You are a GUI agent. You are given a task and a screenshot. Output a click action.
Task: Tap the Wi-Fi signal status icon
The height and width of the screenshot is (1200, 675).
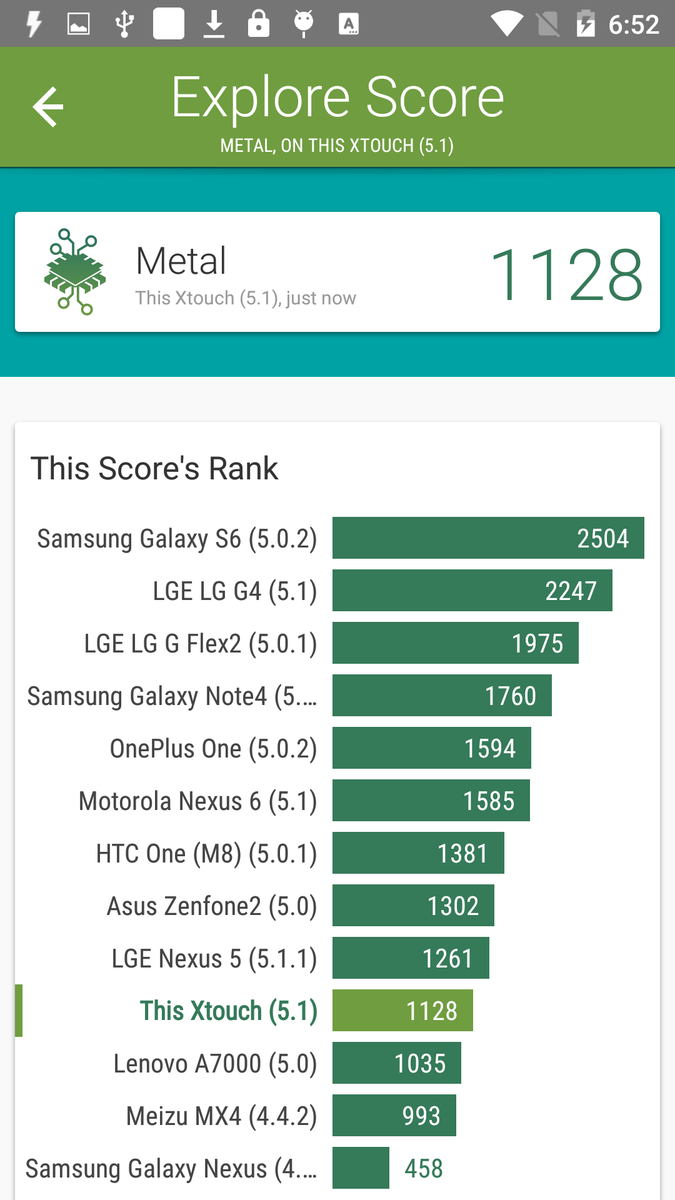pyautogui.click(x=508, y=24)
